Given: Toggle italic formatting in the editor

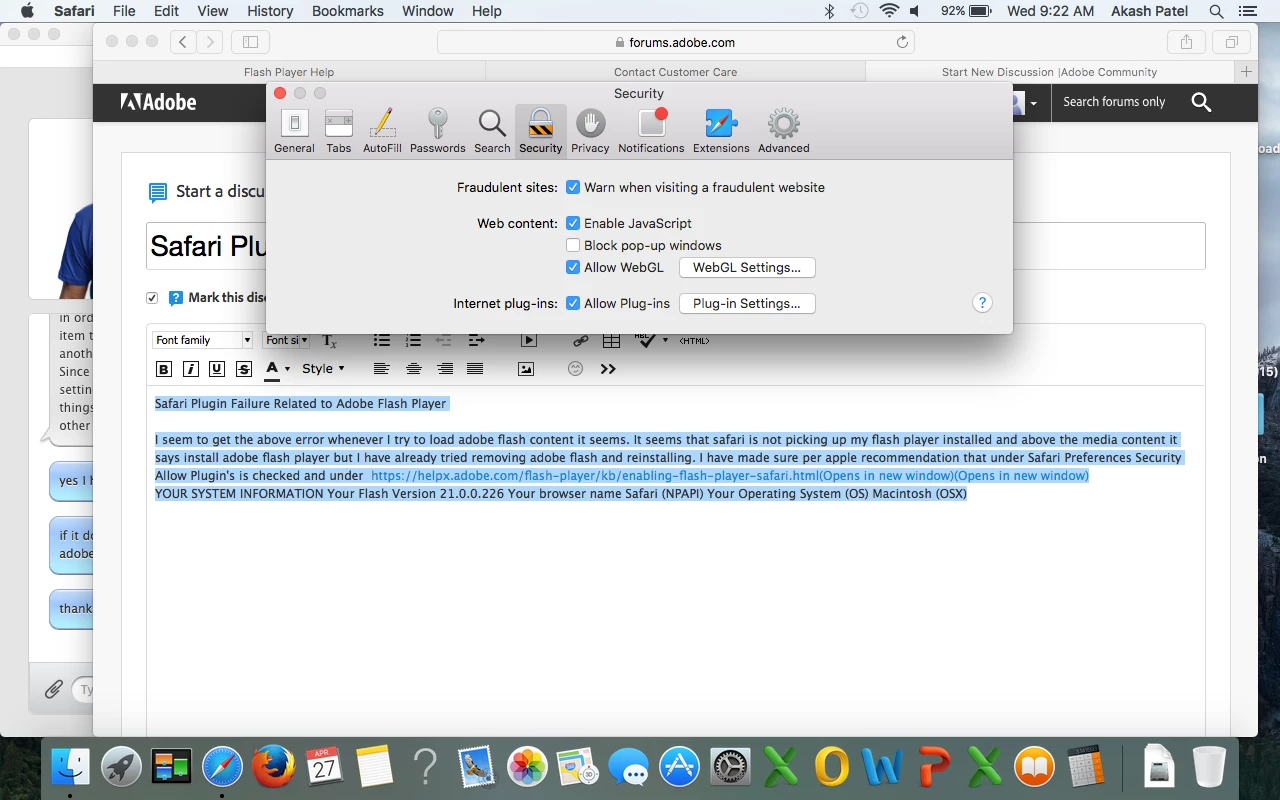Looking at the screenshot, I should [x=190, y=369].
